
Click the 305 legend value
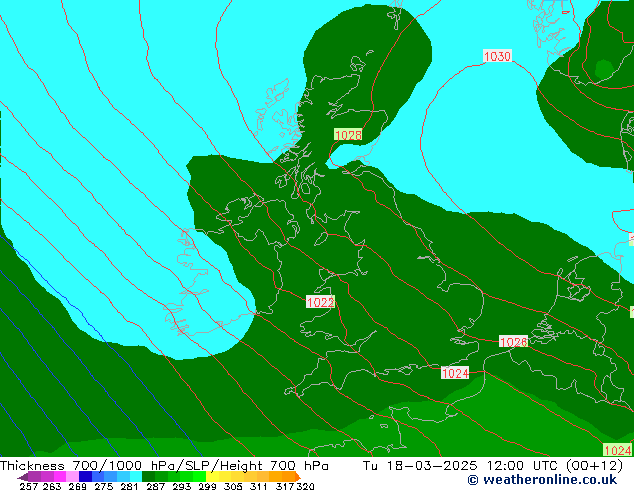click(233, 486)
